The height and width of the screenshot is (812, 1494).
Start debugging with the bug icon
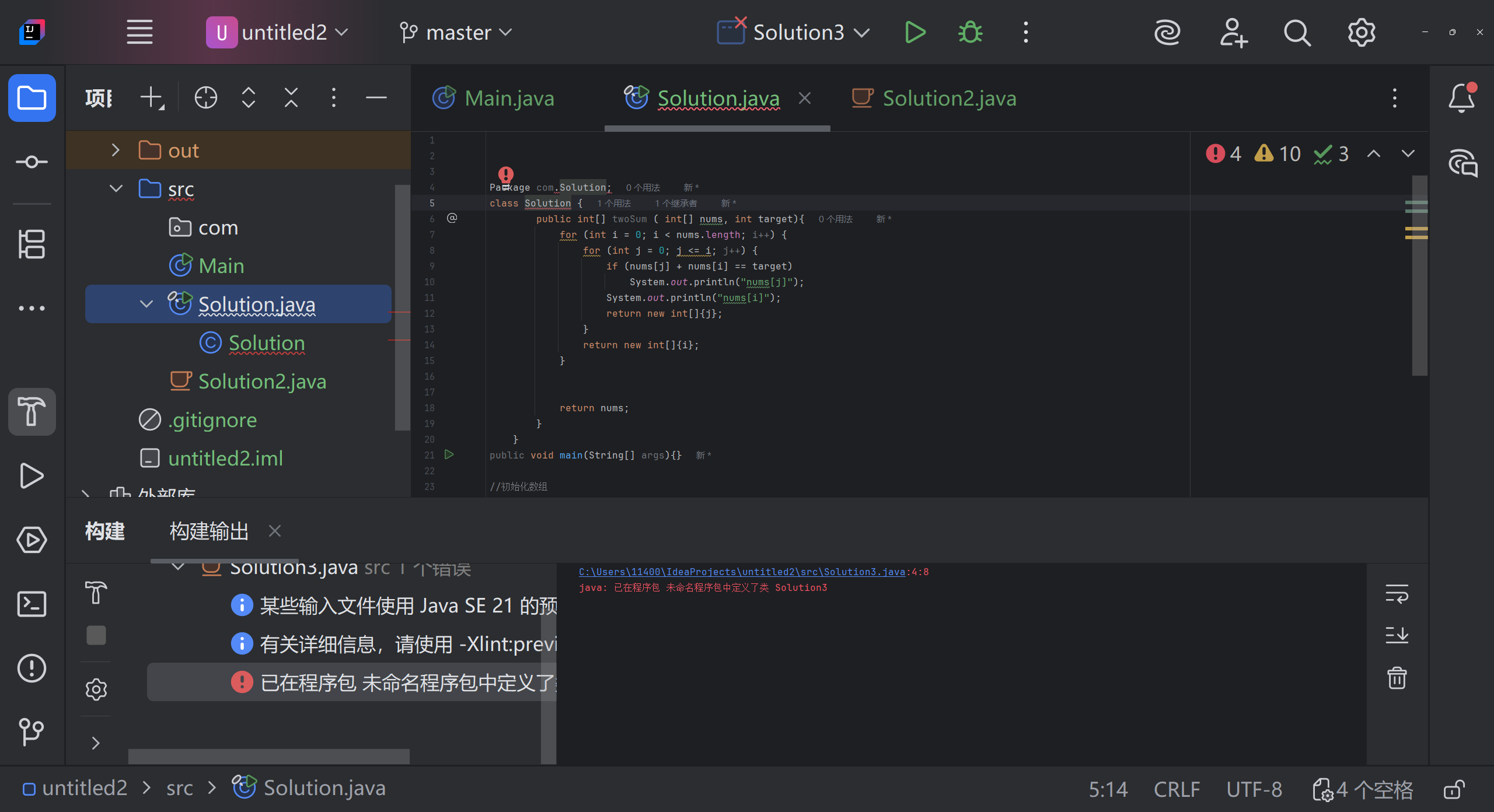click(x=970, y=33)
